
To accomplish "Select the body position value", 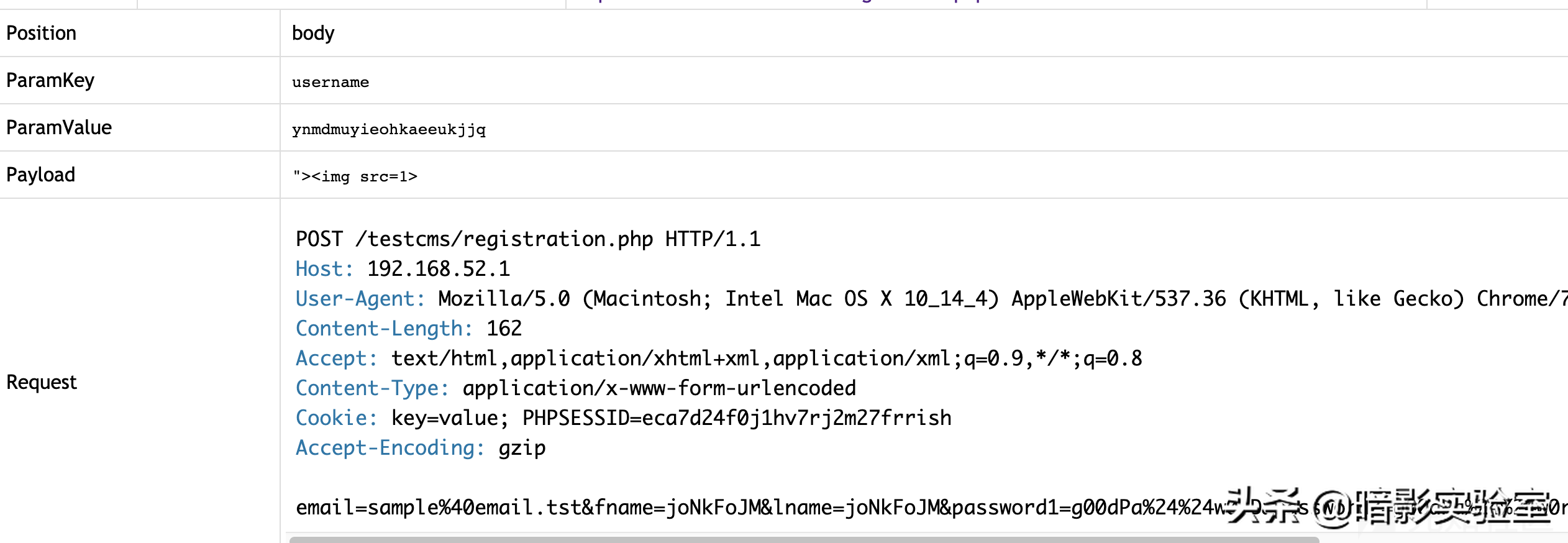I will [313, 33].
